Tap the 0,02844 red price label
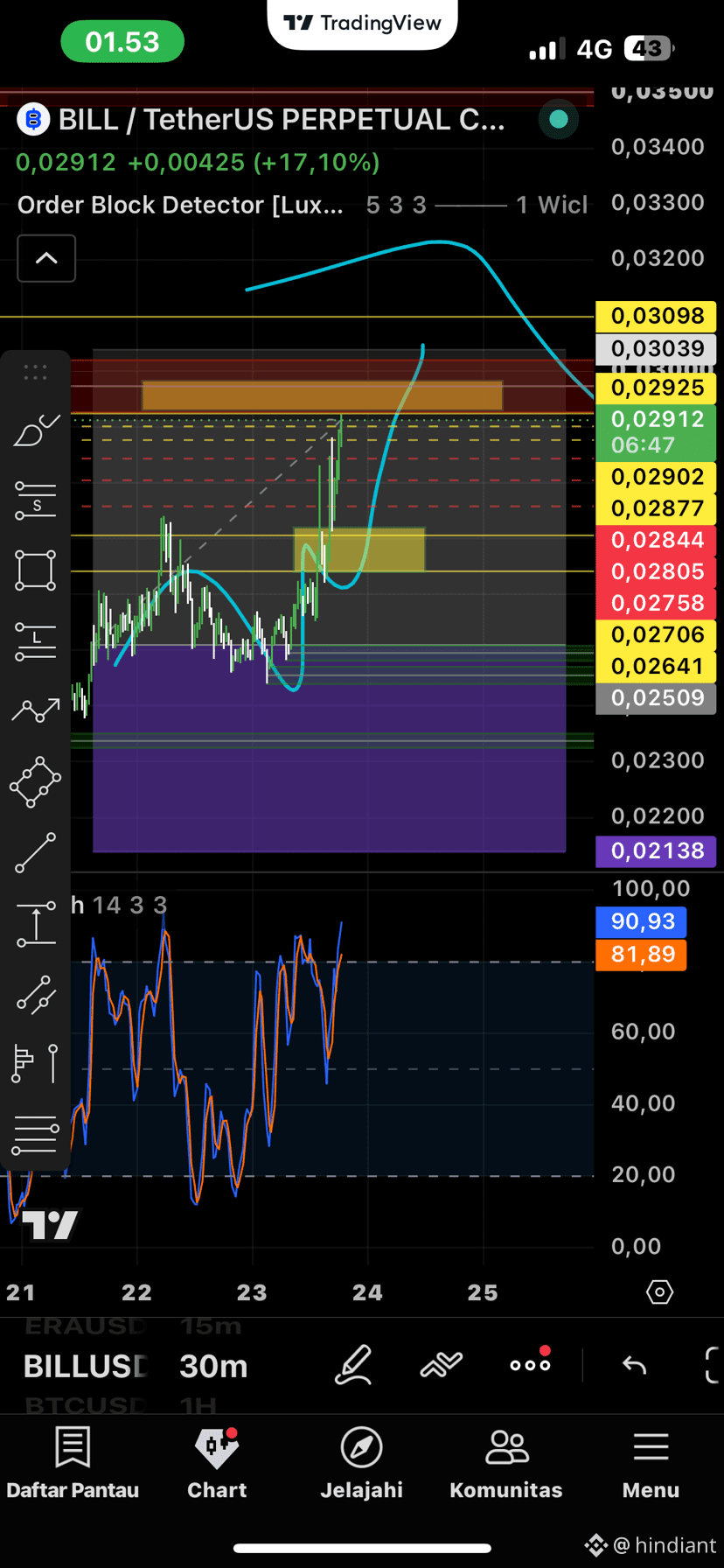This screenshot has height=1568, width=724. point(657,540)
